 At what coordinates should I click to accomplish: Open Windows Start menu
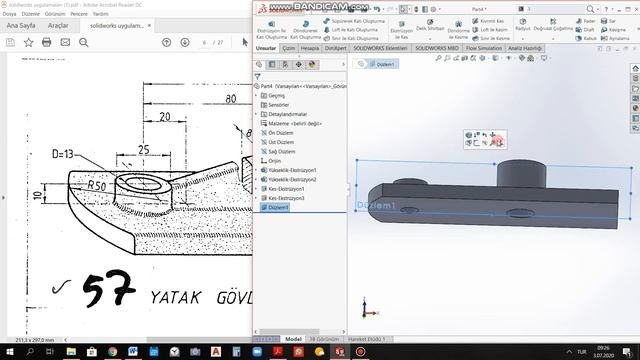10,351
